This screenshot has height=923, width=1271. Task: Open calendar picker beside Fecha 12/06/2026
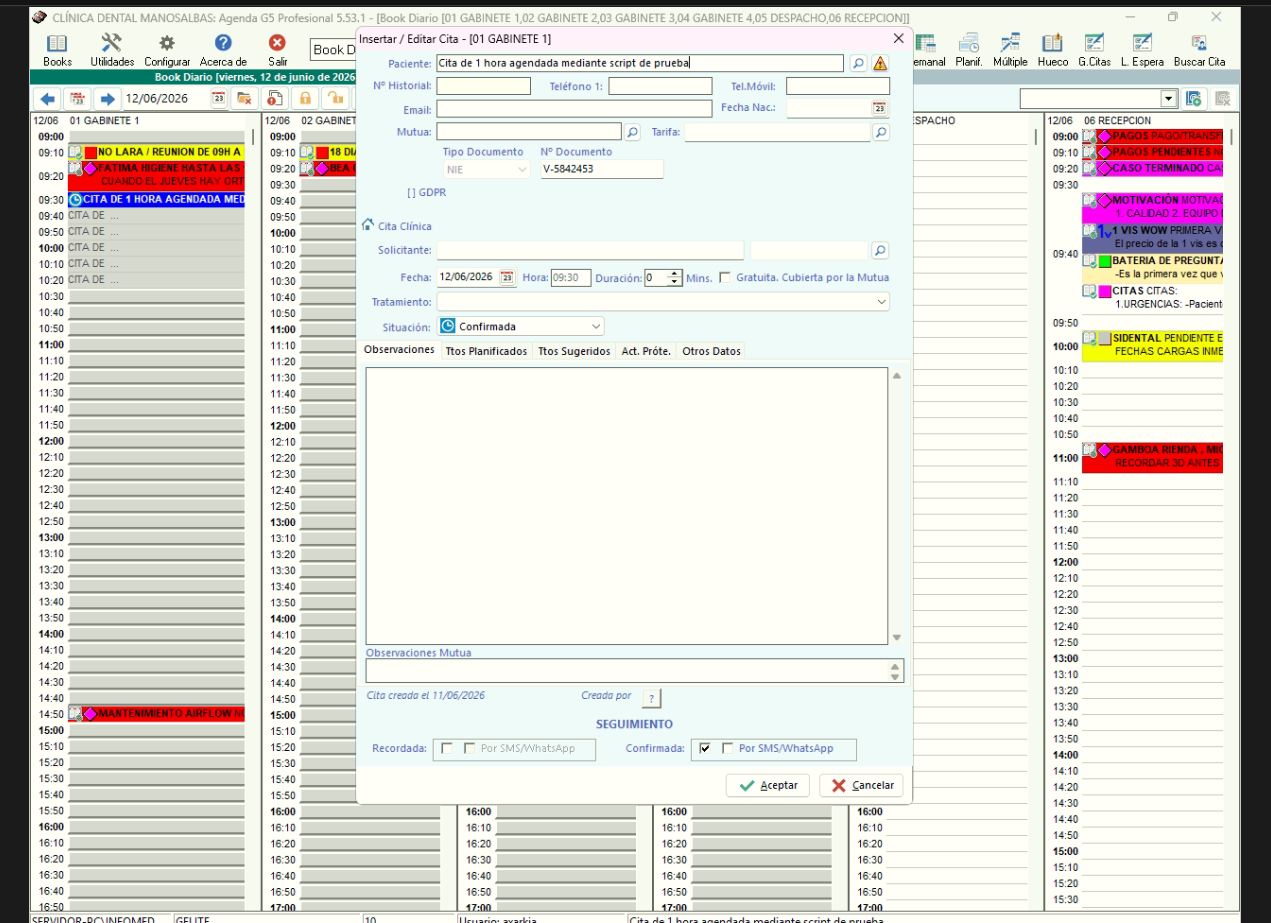507,278
